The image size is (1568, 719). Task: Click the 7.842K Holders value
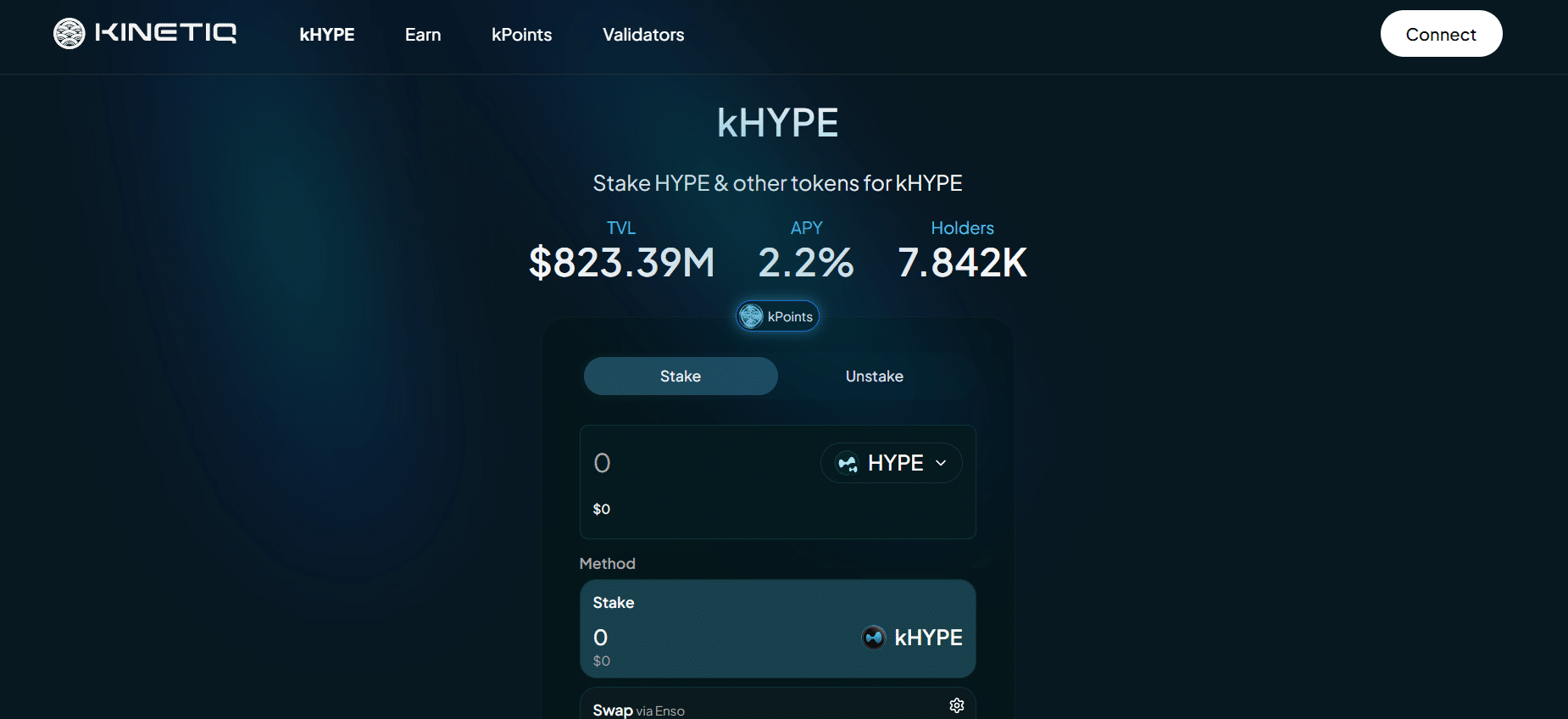tap(962, 263)
